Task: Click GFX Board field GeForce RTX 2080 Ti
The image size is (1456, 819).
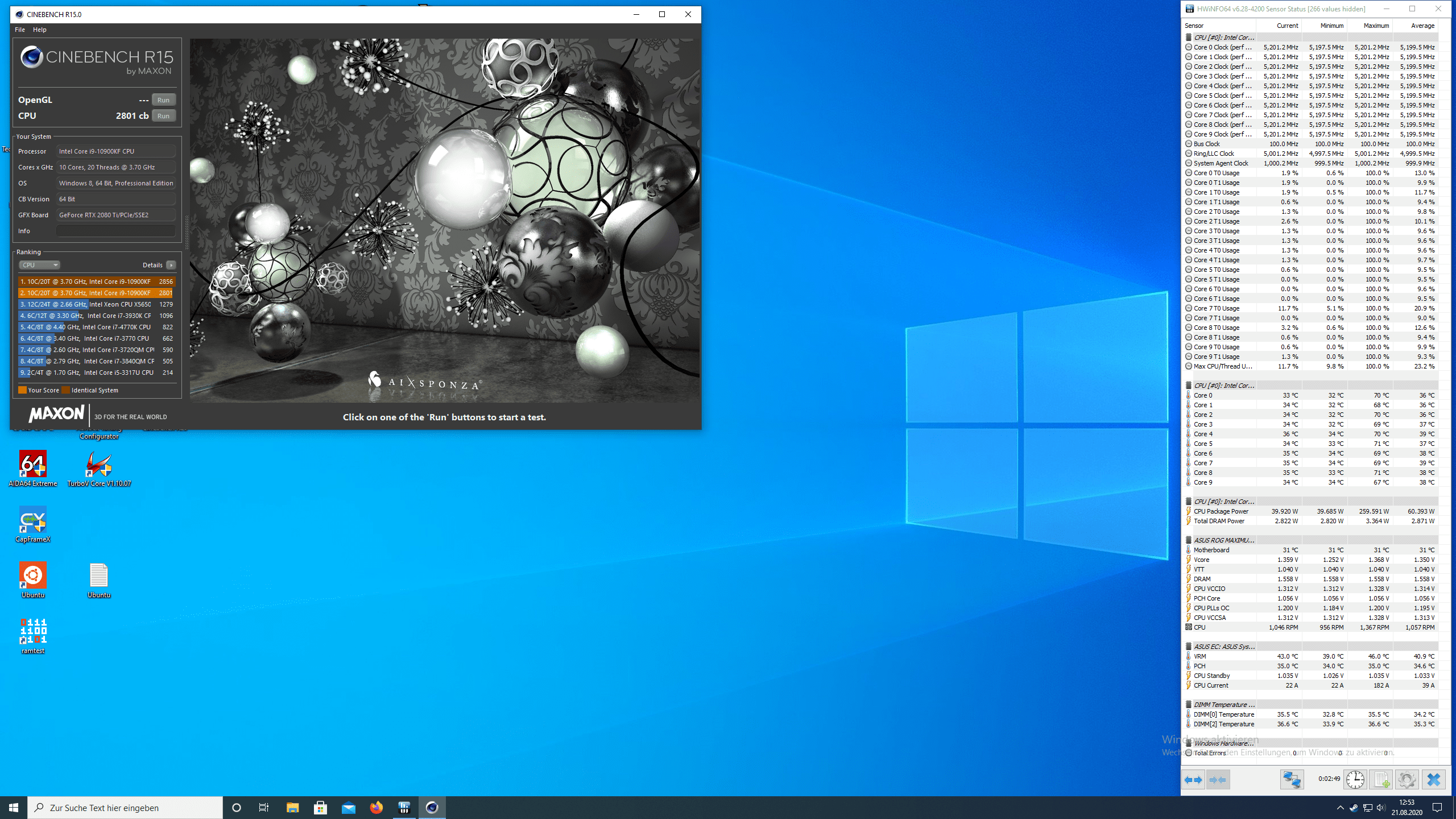Action: [x=116, y=215]
